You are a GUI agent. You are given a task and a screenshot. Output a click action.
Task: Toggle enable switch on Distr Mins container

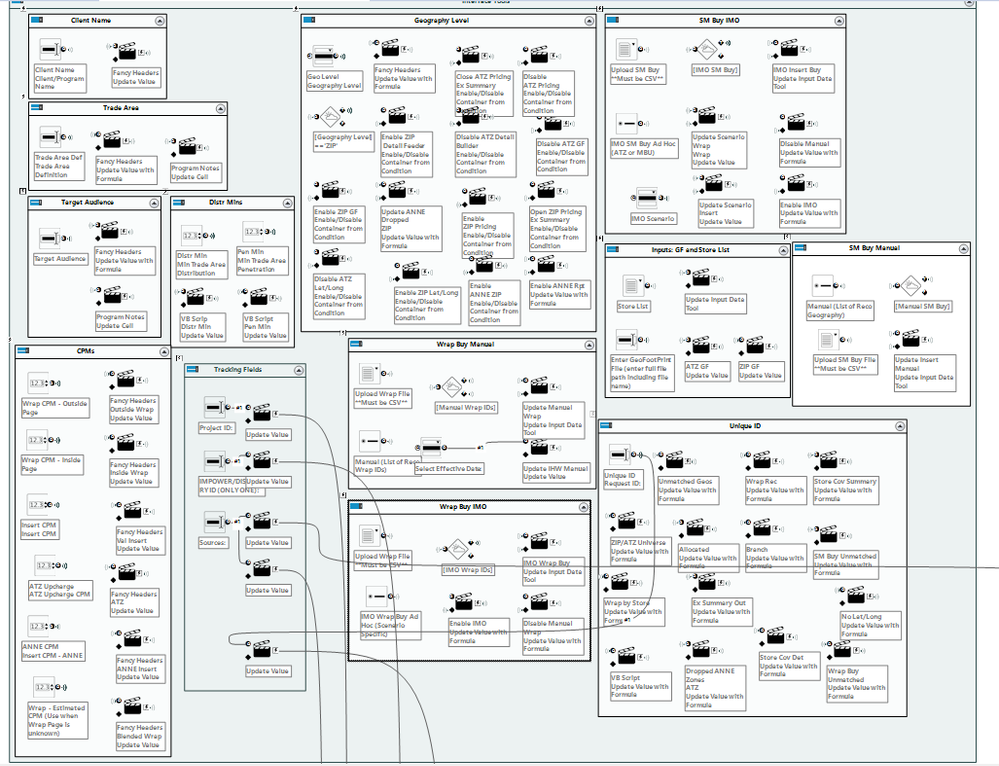(x=179, y=203)
